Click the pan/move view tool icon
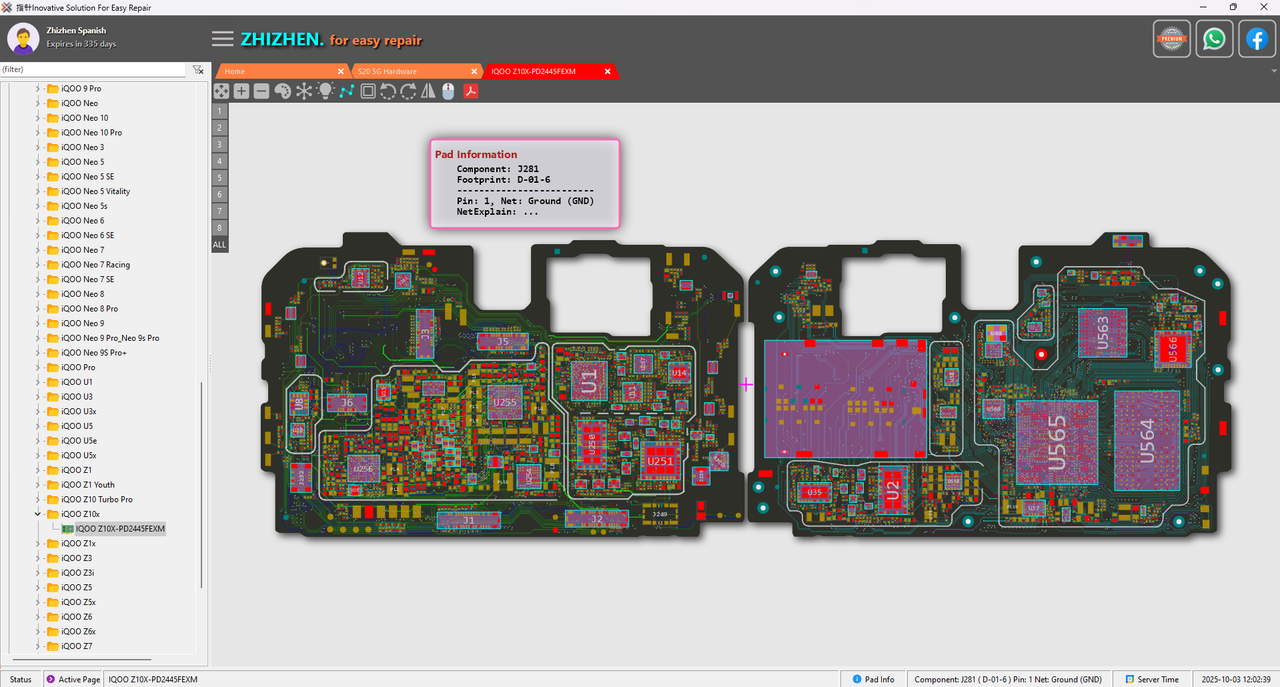The height and width of the screenshot is (687, 1280). point(221,91)
